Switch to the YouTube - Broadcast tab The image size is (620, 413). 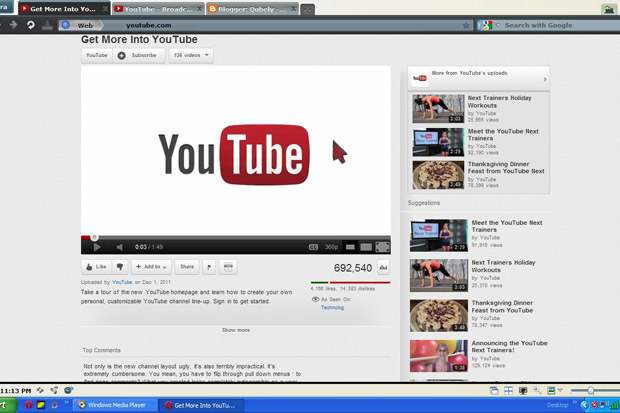pyautogui.click(x=158, y=9)
